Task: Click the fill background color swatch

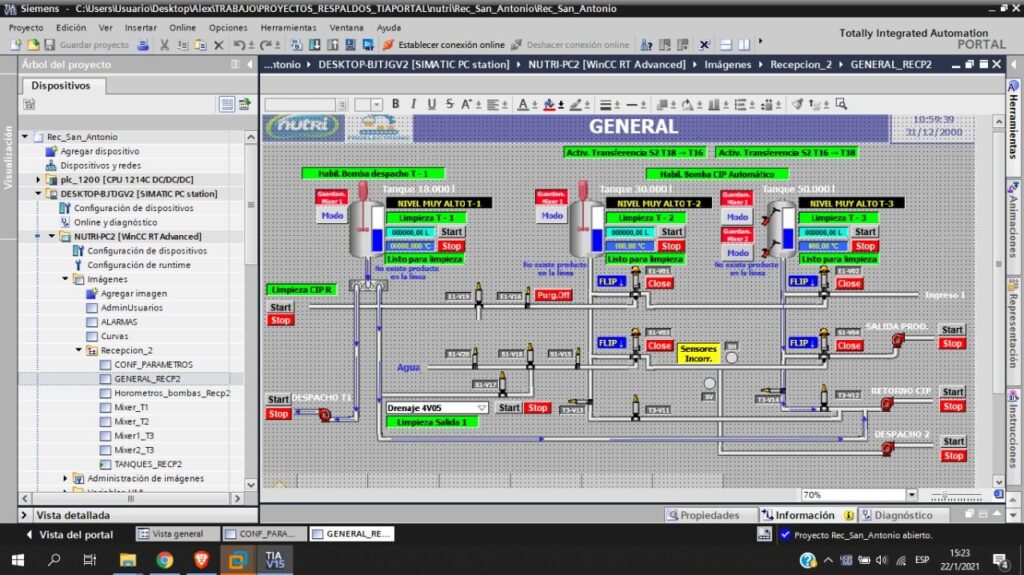Action: [x=549, y=105]
